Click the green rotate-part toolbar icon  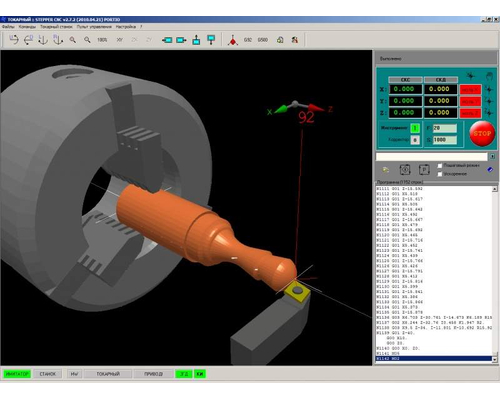point(280,40)
